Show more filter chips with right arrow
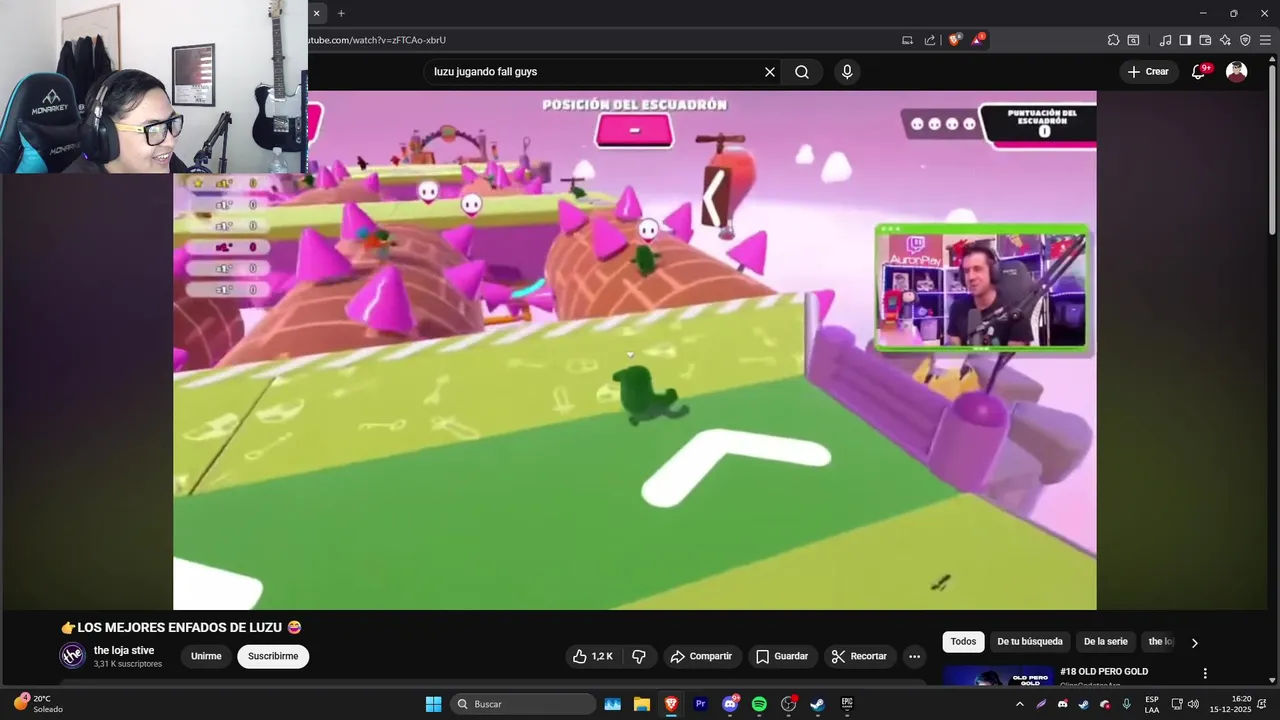1280x720 pixels. 1194,642
